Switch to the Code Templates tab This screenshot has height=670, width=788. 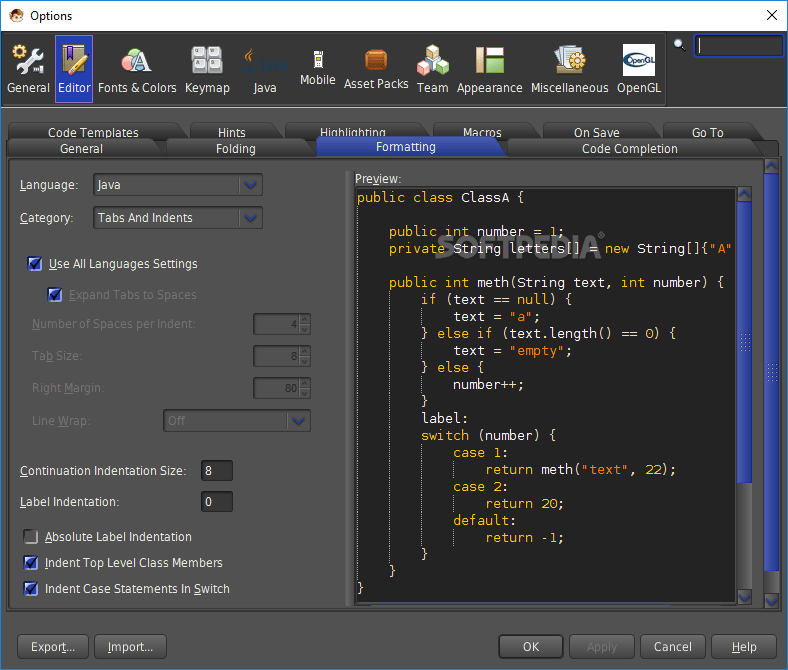coord(93,132)
